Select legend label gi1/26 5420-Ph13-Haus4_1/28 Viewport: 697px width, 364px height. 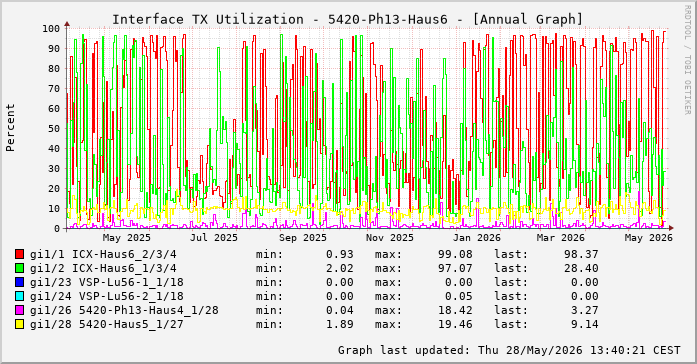pyautogui.click(x=124, y=311)
